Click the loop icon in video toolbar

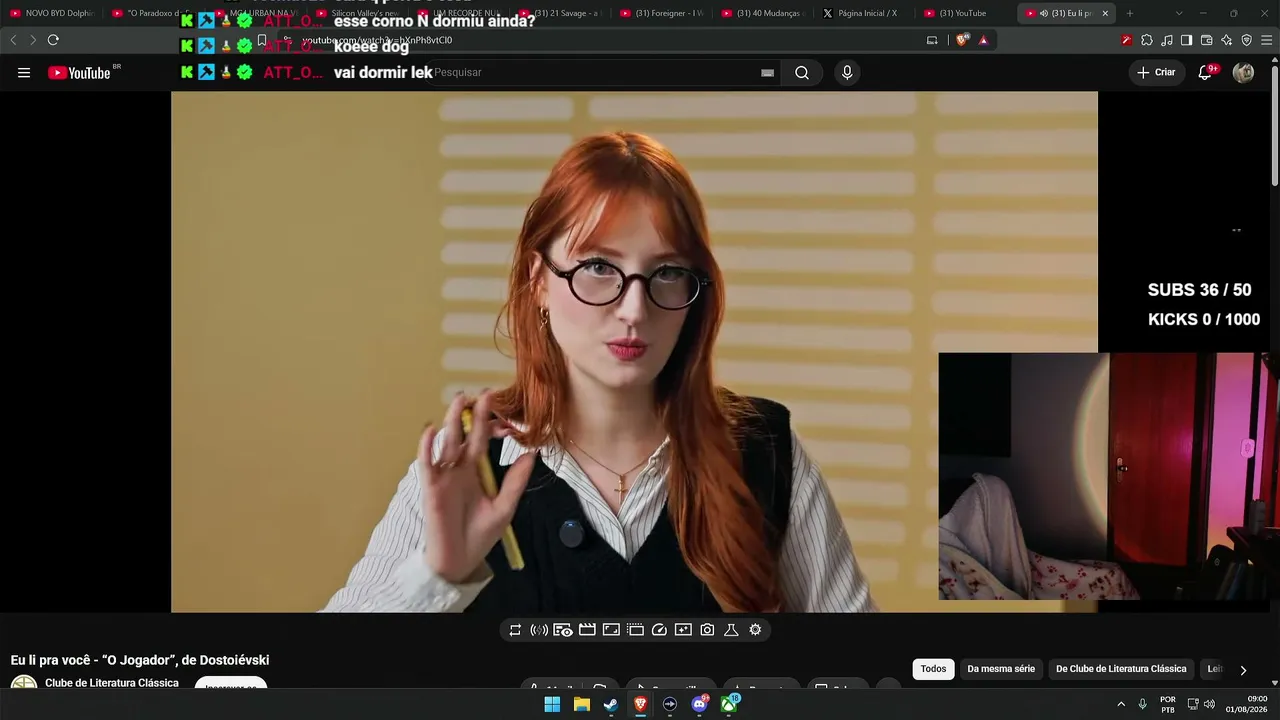point(515,630)
